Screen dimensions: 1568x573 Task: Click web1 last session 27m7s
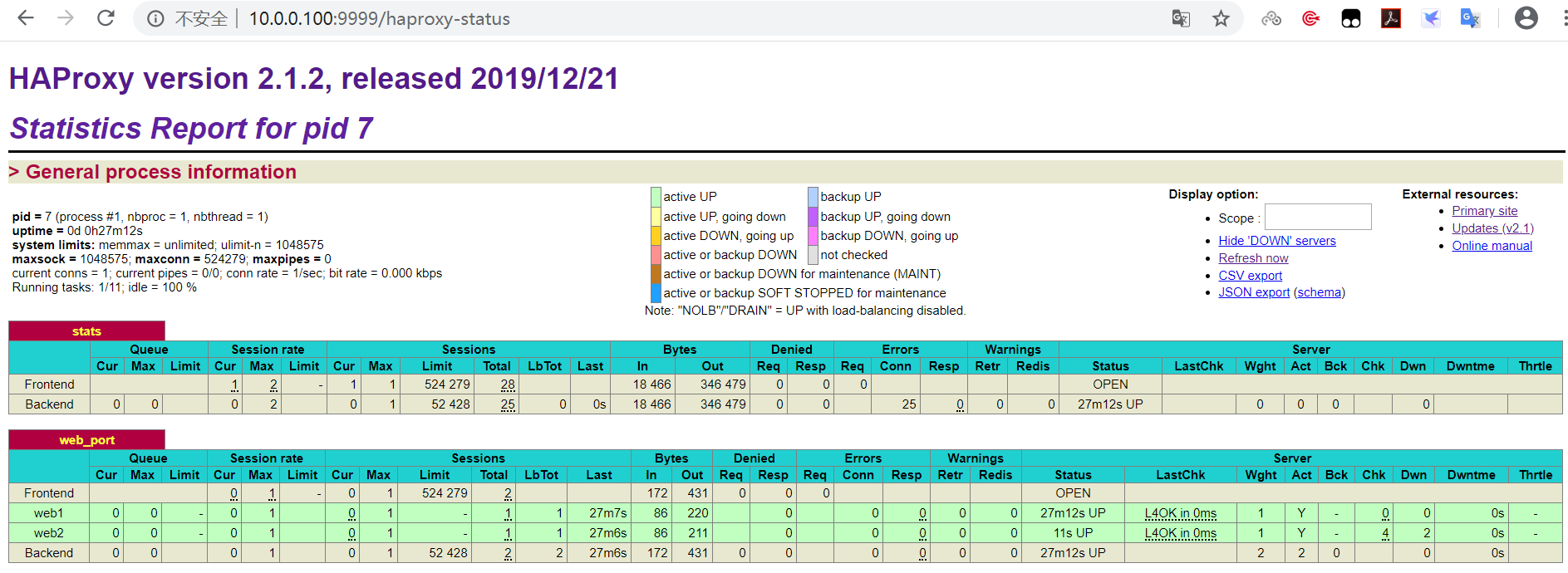(x=608, y=513)
